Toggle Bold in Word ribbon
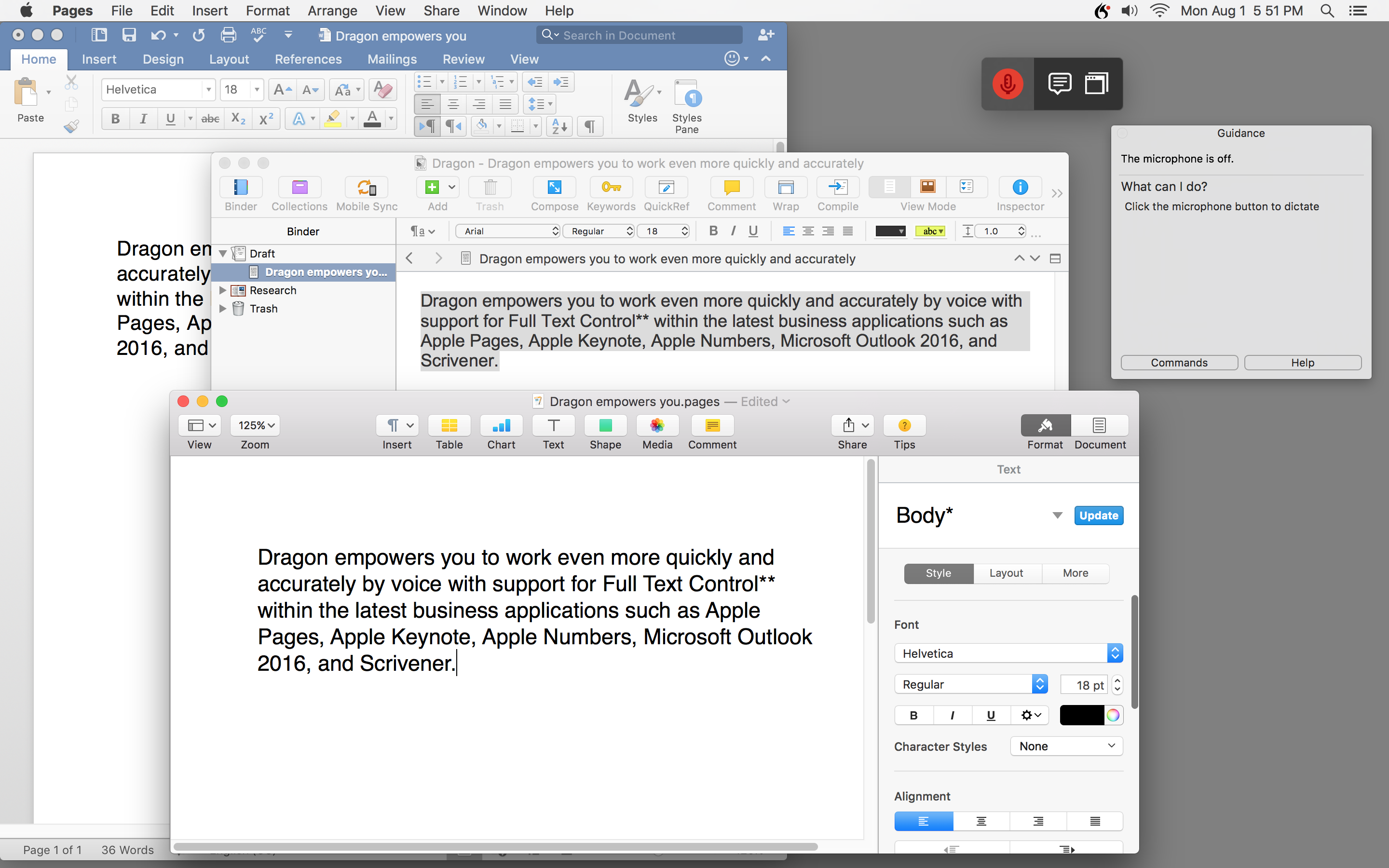 [x=115, y=119]
